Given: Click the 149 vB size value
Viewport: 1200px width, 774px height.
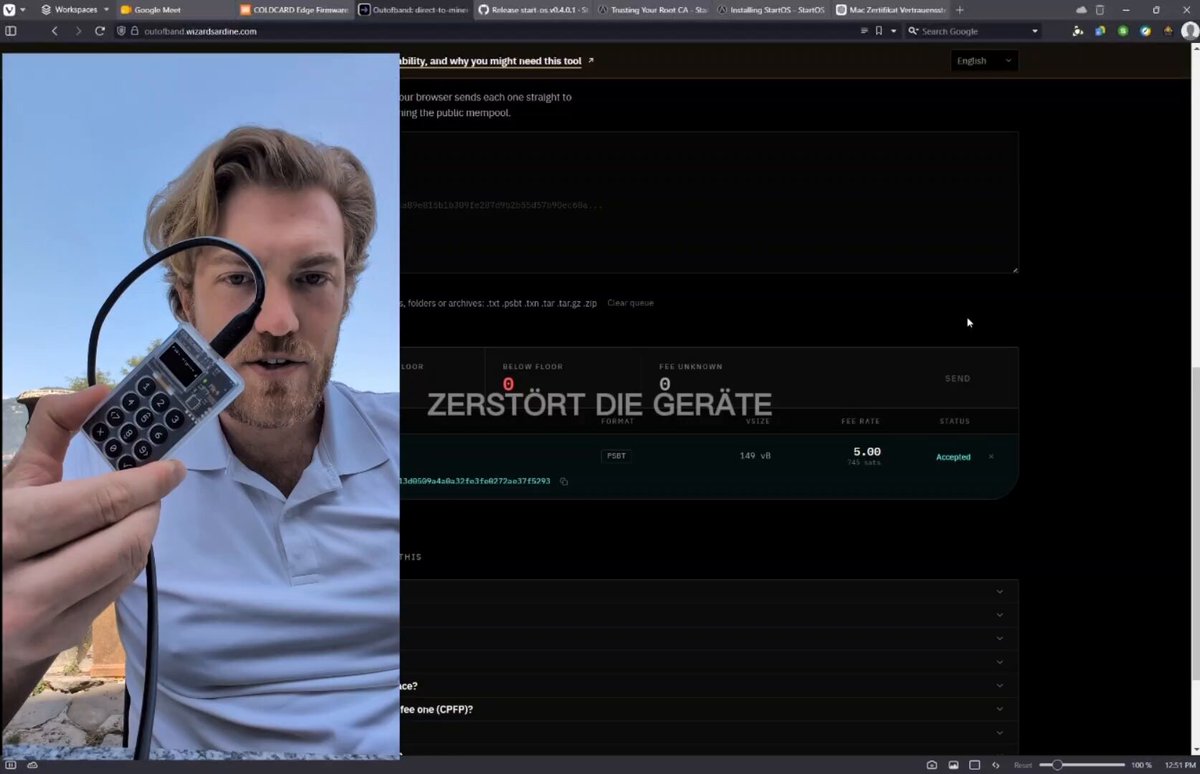Looking at the screenshot, I should (x=754, y=456).
